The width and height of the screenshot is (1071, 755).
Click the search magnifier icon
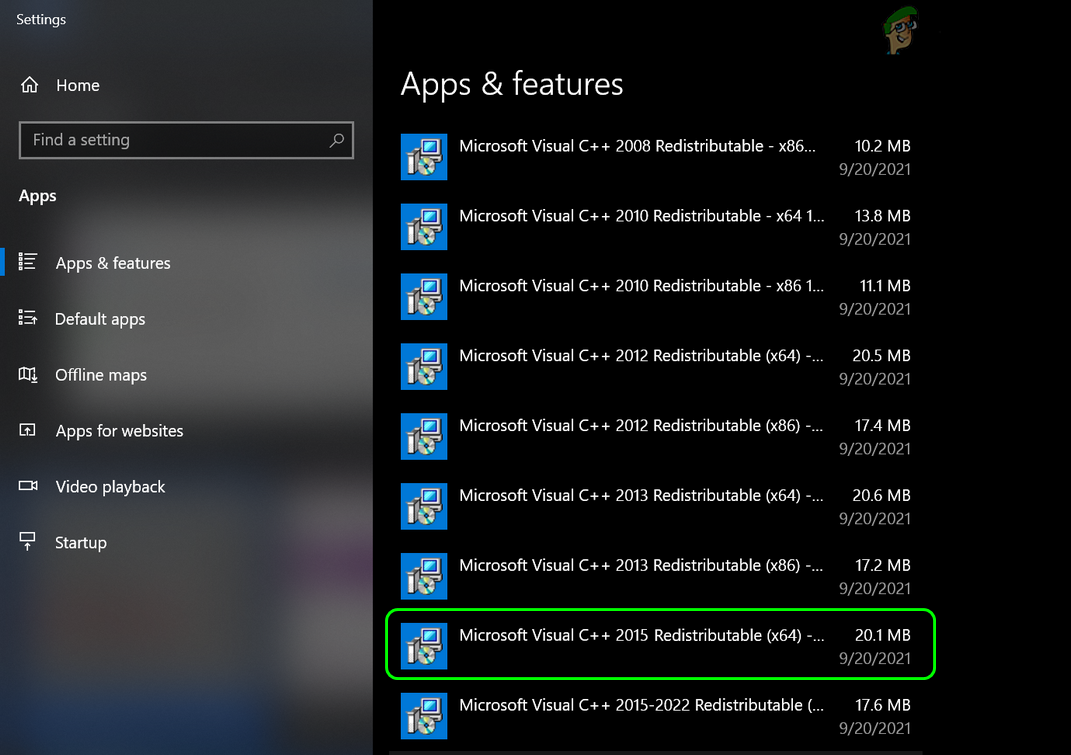tap(336, 140)
